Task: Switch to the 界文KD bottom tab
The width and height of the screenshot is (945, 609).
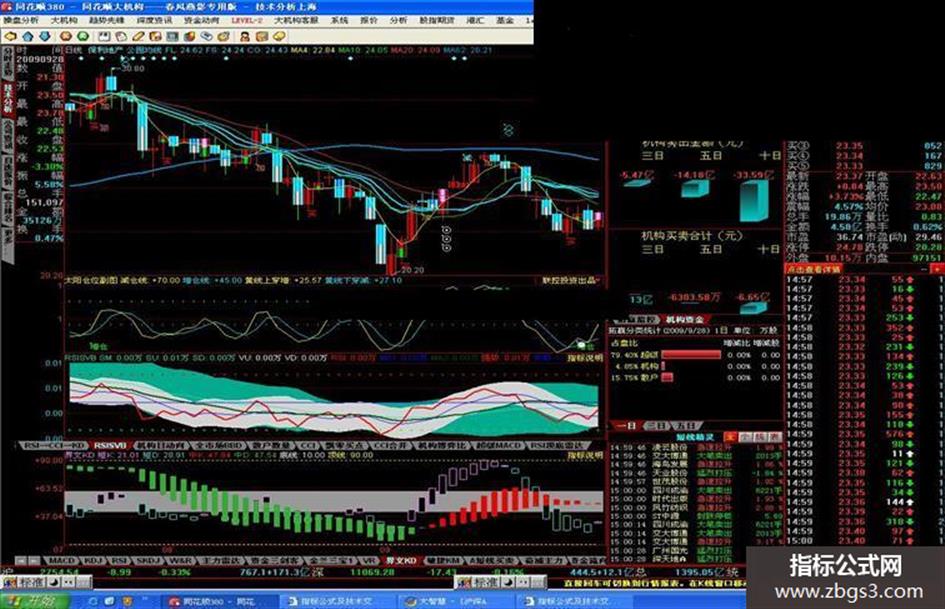Action: 401,560
